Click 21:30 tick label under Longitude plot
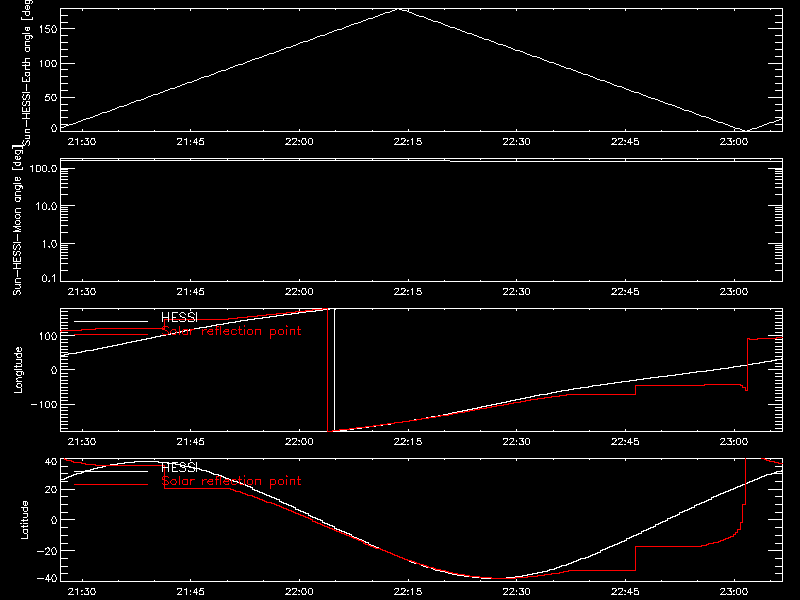Screen dimensions: 800x600 82,441
